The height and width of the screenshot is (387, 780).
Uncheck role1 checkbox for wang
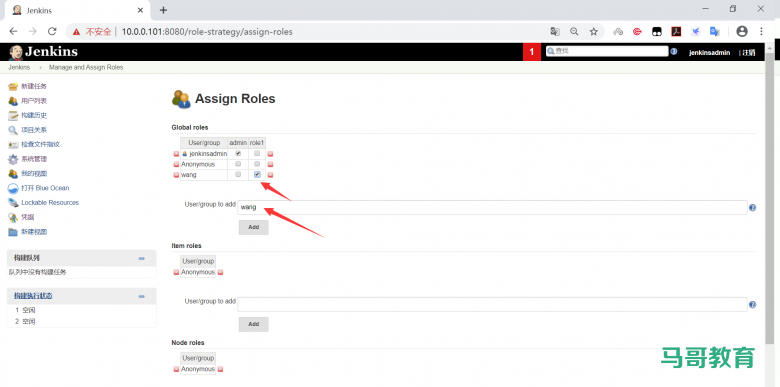tap(257, 174)
